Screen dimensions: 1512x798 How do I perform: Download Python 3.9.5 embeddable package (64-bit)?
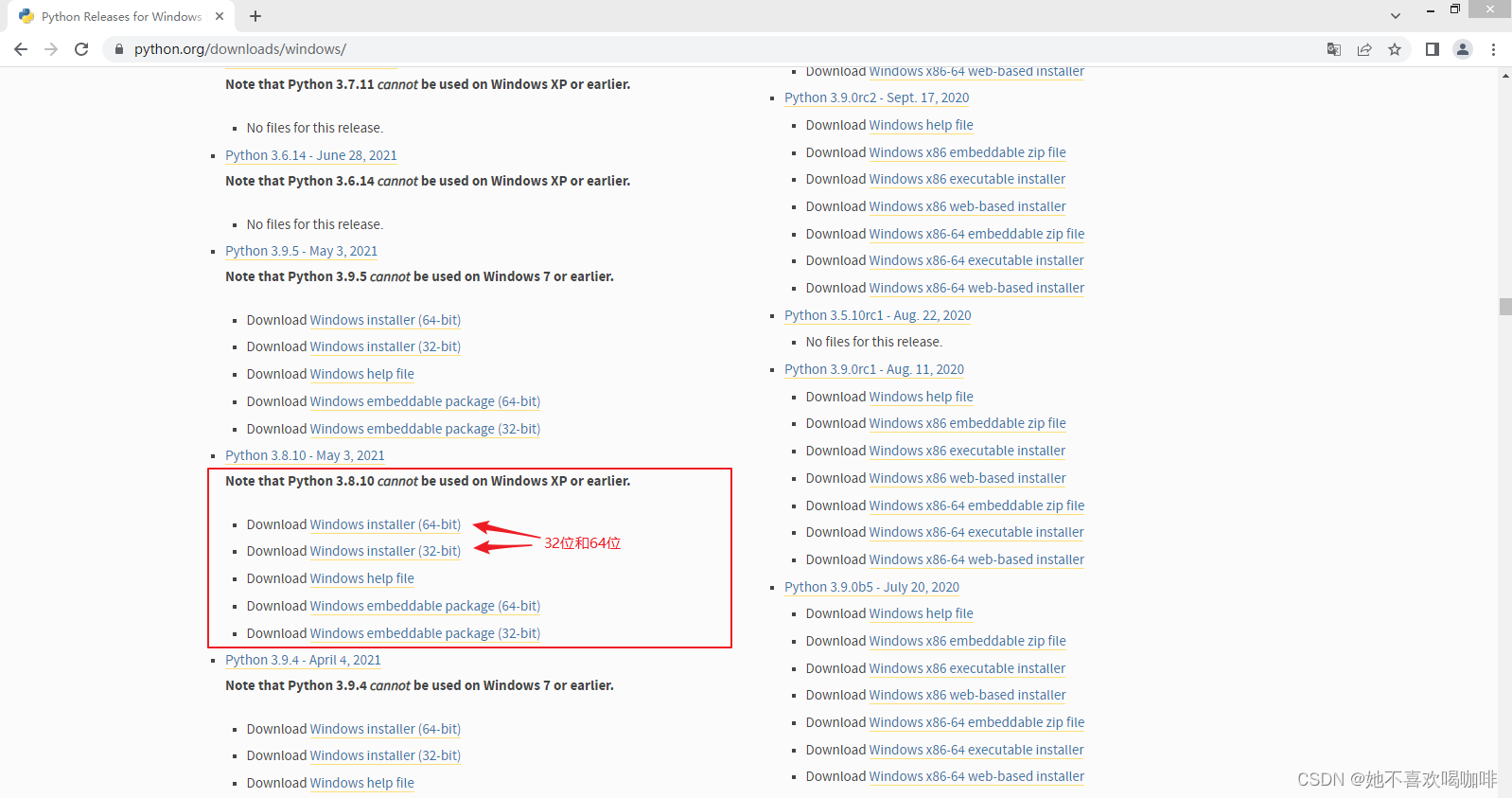point(425,401)
